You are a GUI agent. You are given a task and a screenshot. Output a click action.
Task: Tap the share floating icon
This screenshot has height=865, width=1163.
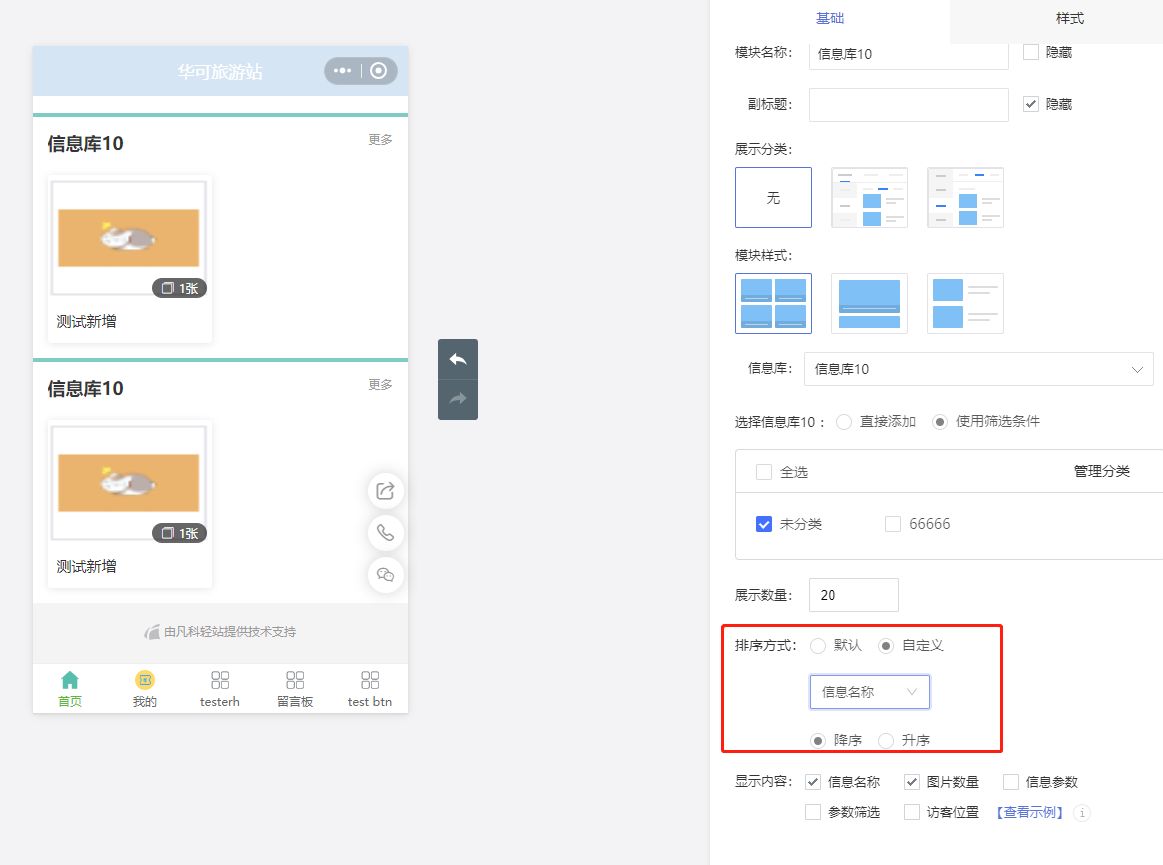[386, 491]
